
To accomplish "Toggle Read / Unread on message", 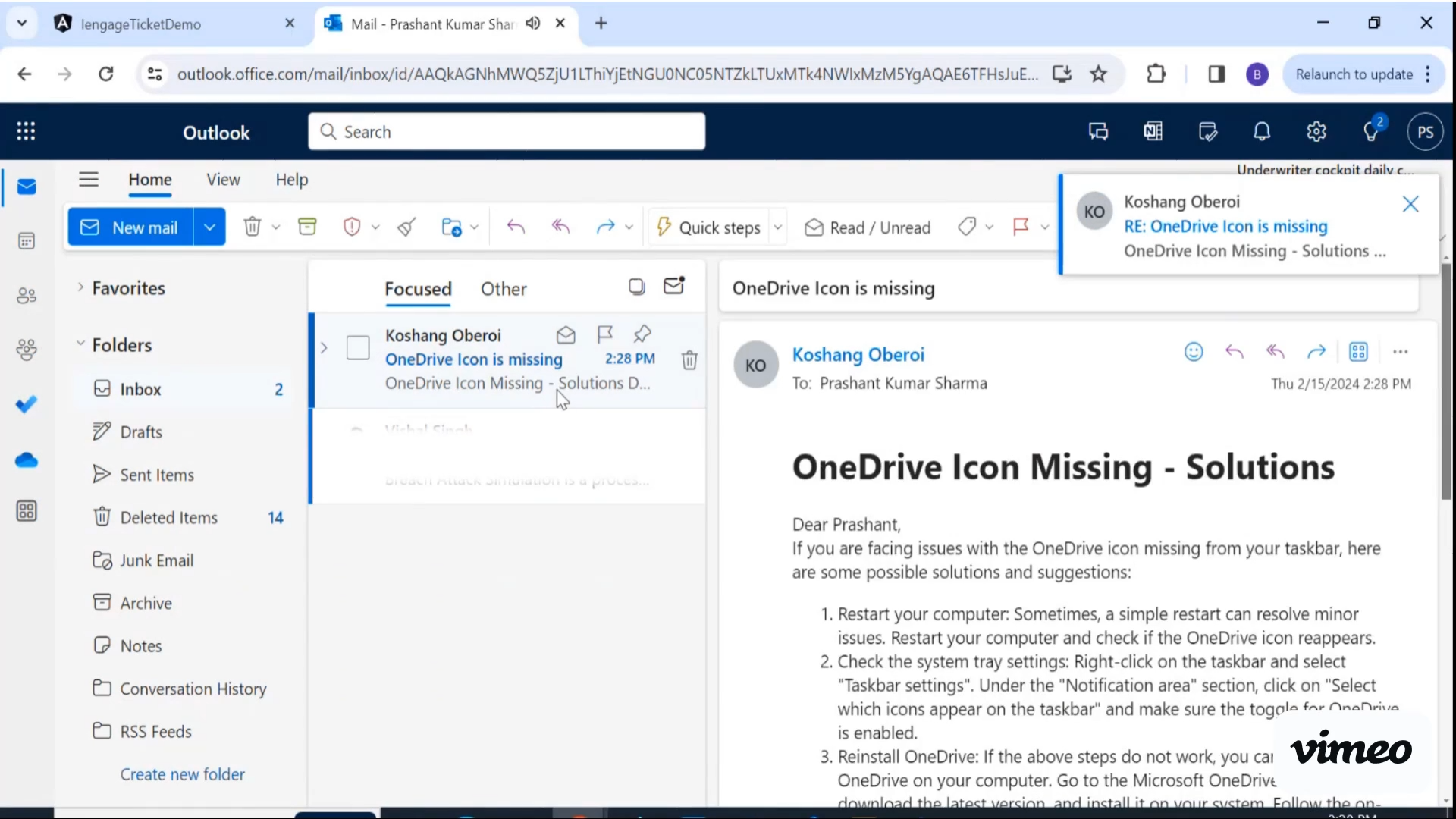I will 868,227.
